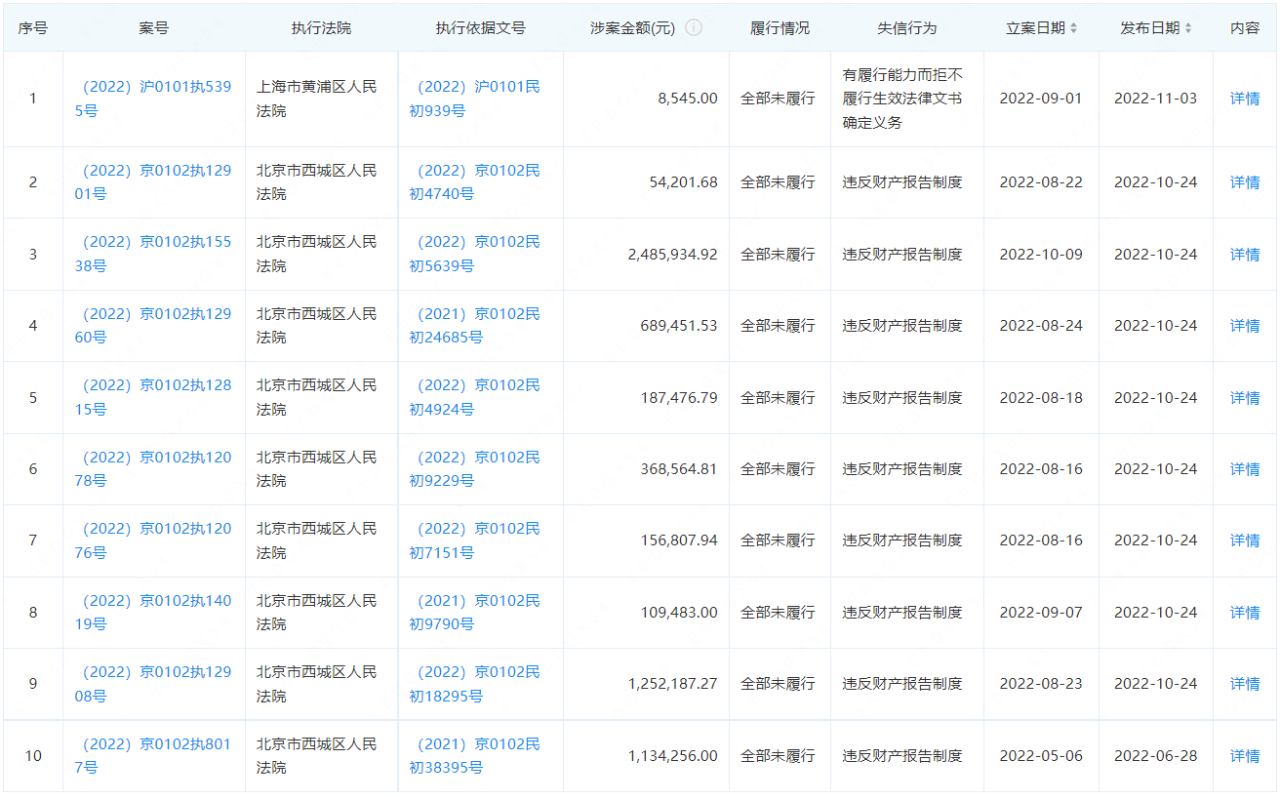Click 详情 for row 2
This screenshot has width=1280, height=797.
click(1245, 182)
